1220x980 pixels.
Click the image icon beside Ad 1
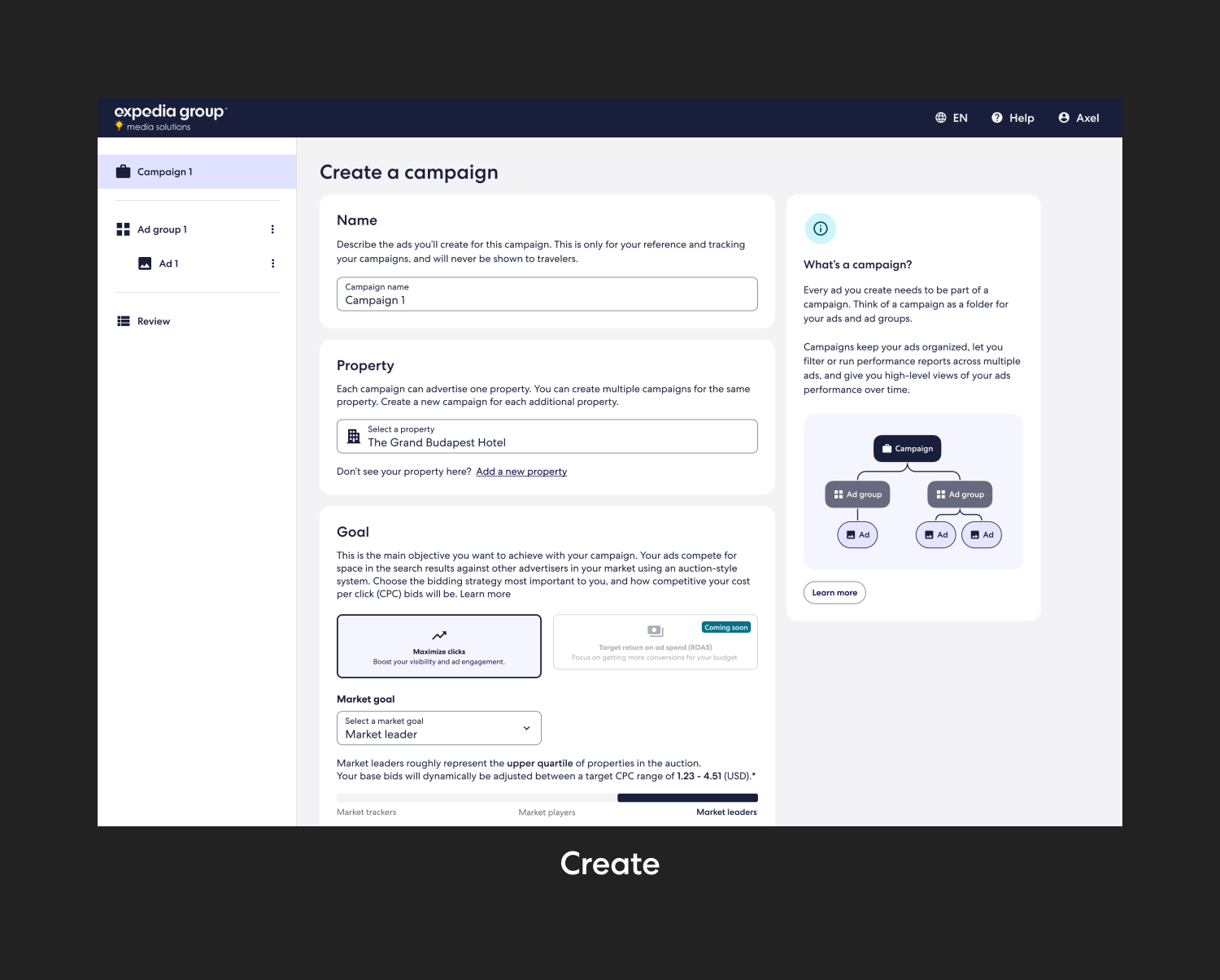(x=144, y=263)
